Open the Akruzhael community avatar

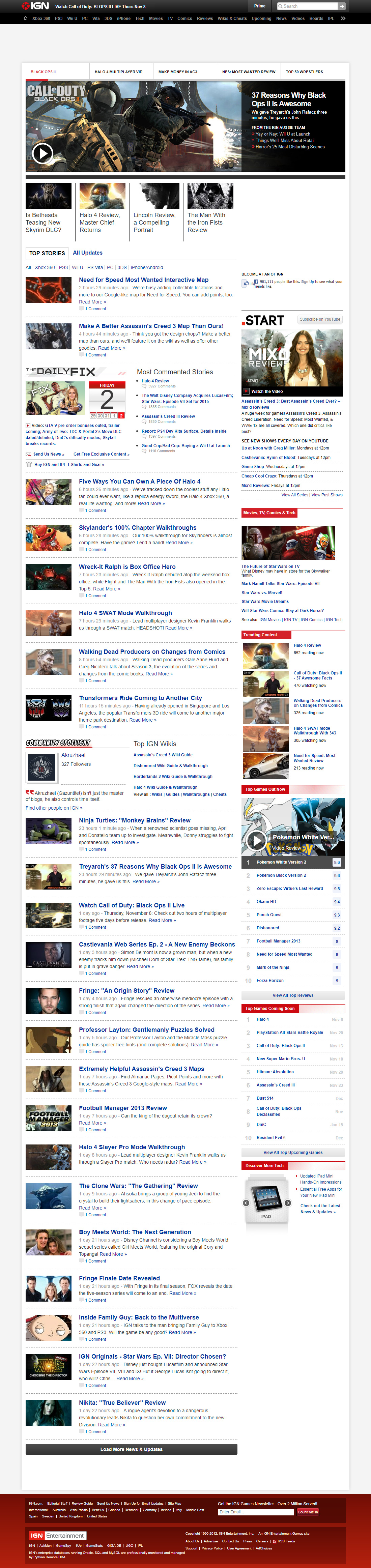click(x=41, y=768)
